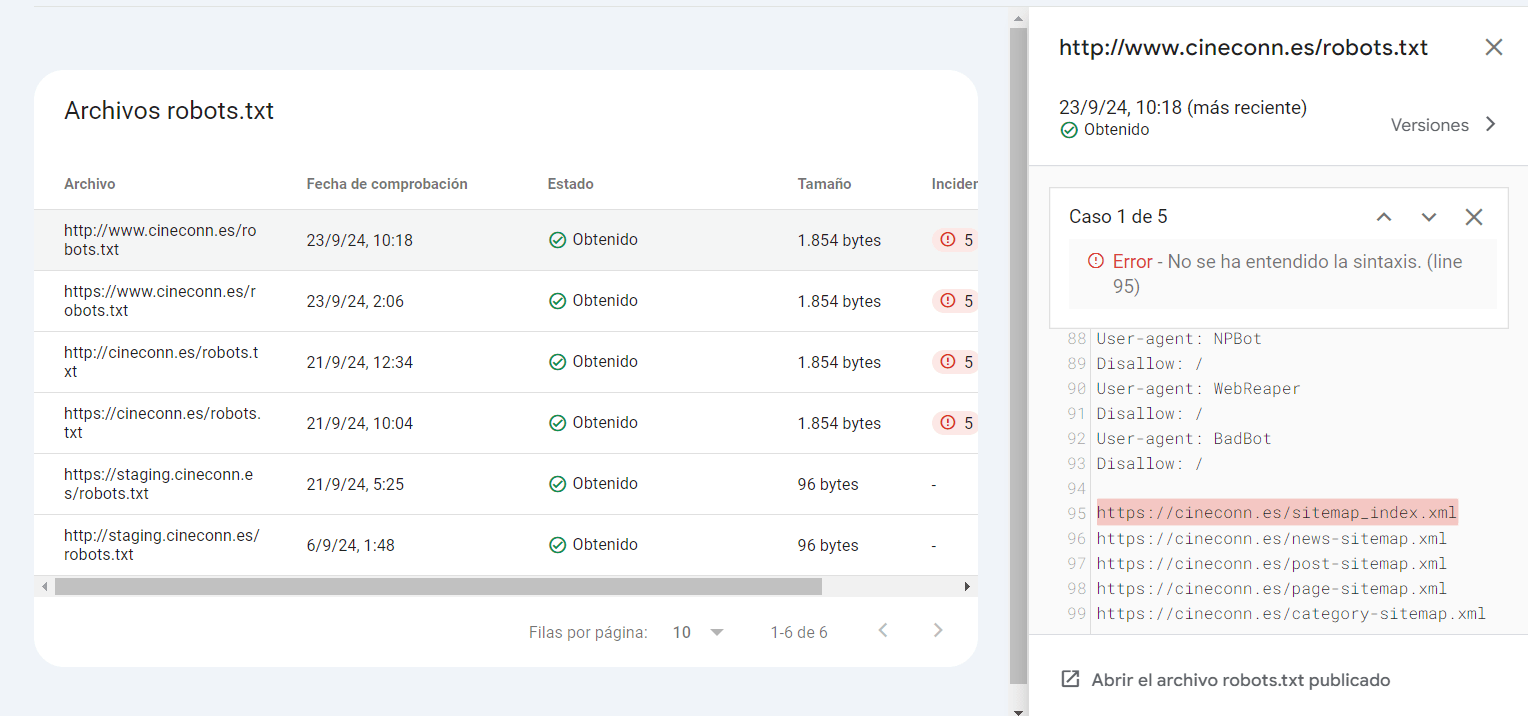The width and height of the screenshot is (1528, 716).
Task: Go to next error case
Action: tap(1429, 217)
